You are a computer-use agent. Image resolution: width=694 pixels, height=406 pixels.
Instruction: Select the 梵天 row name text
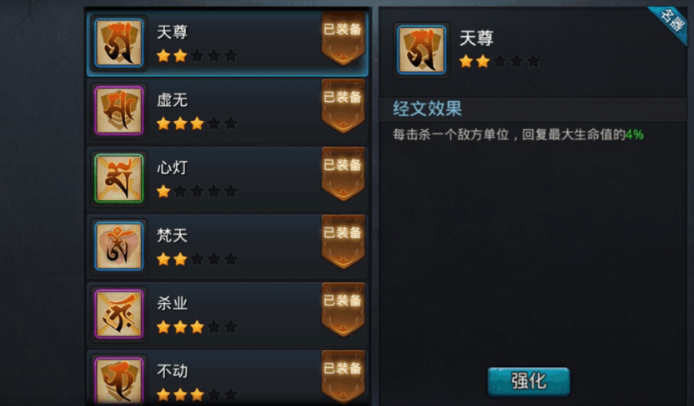point(172,236)
